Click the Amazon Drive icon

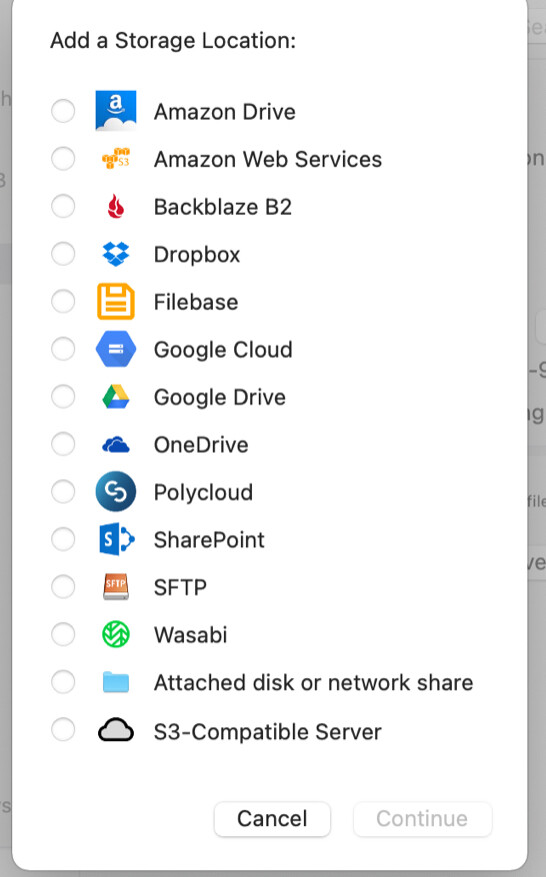point(116,111)
